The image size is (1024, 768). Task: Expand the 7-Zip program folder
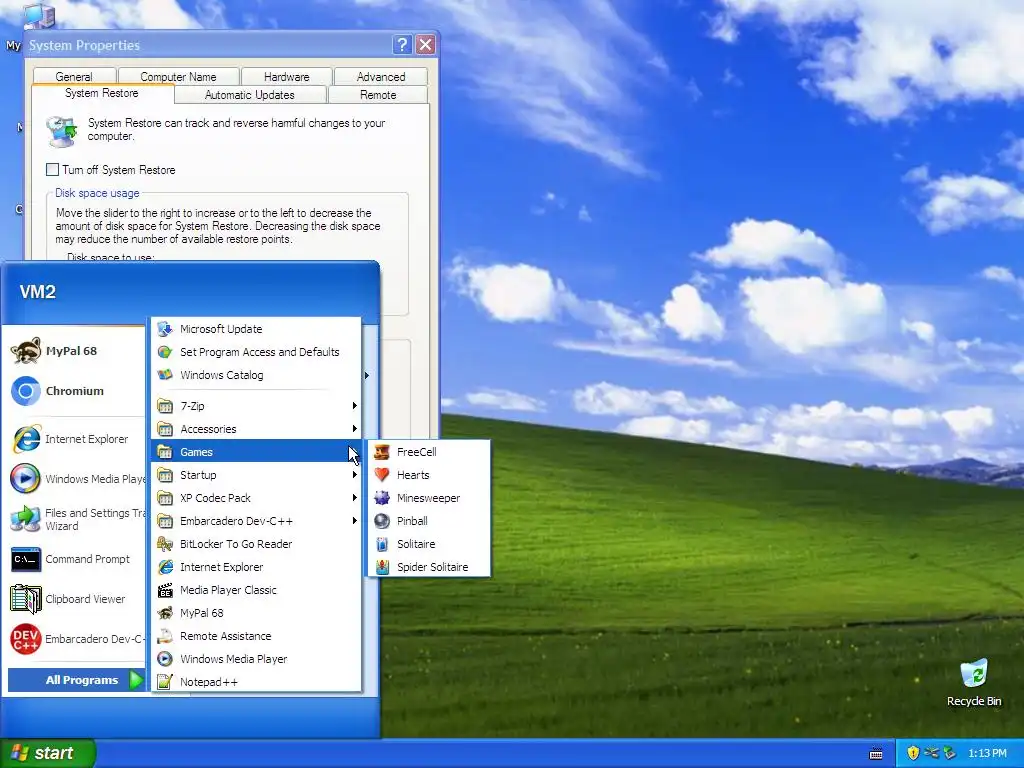coord(257,406)
